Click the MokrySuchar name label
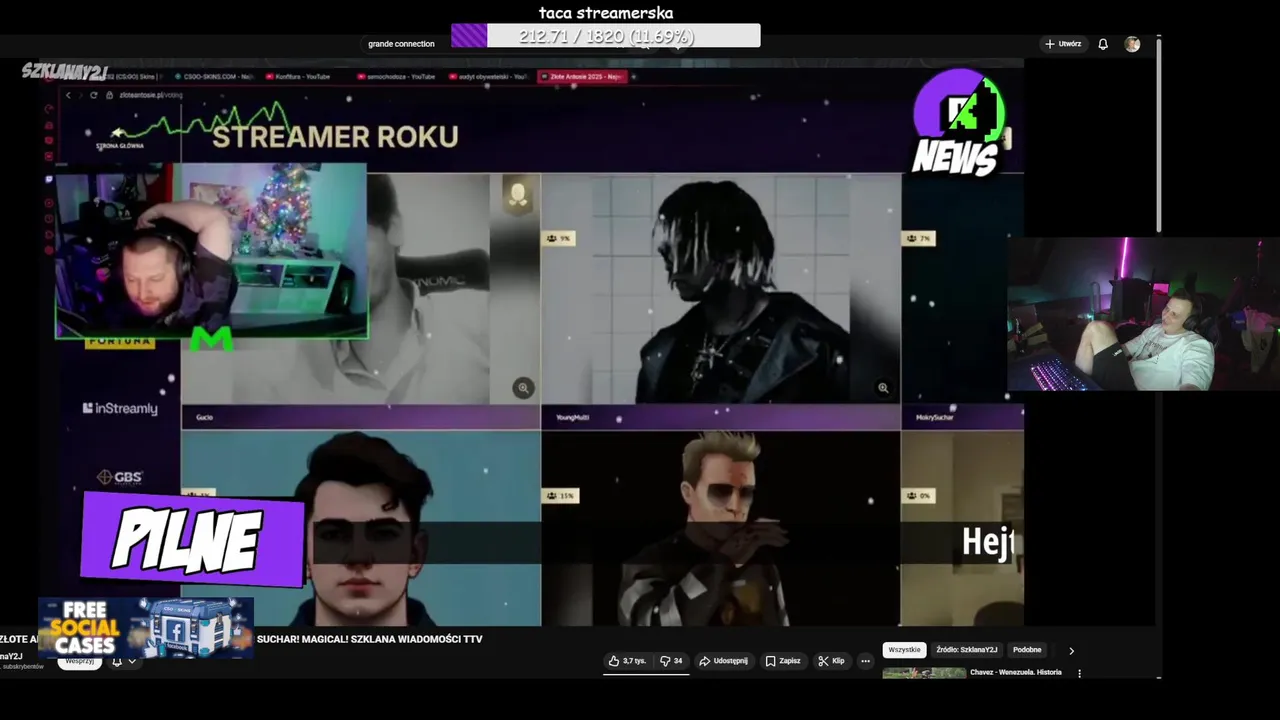 click(x=934, y=417)
